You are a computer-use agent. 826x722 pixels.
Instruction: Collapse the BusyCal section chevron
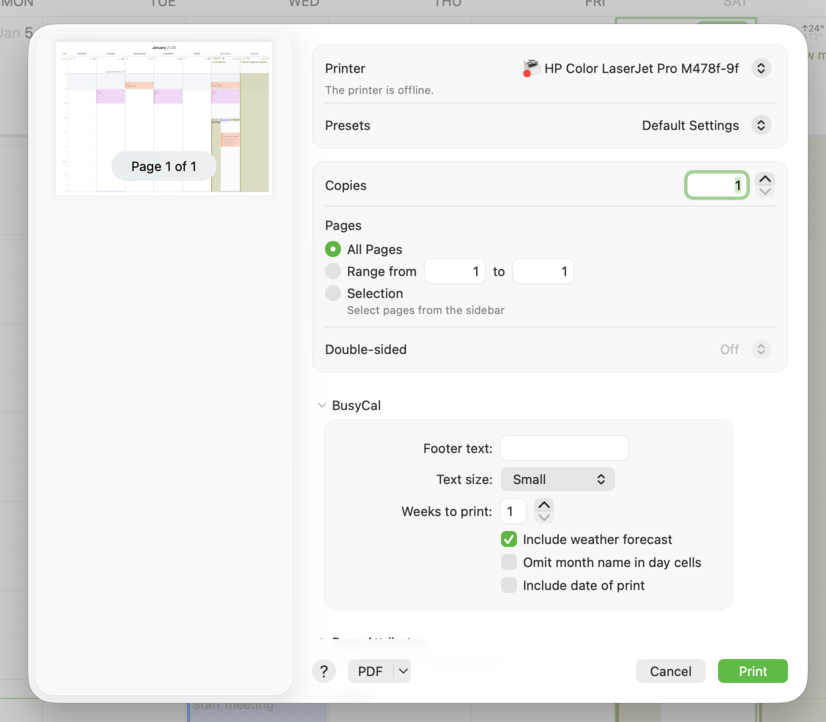(322, 406)
